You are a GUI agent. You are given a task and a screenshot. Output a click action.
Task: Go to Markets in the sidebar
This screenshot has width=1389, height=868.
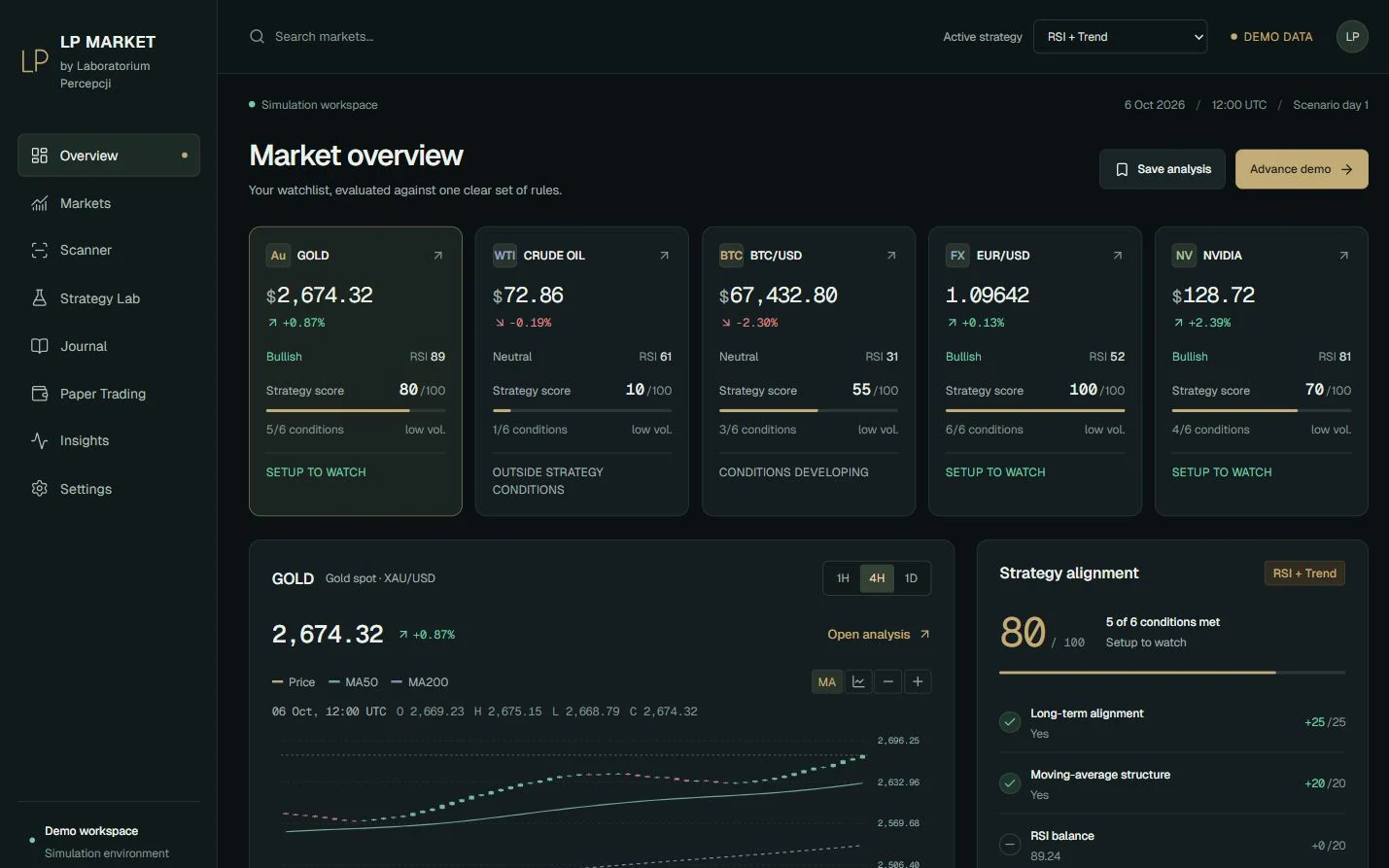tap(109, 203)
